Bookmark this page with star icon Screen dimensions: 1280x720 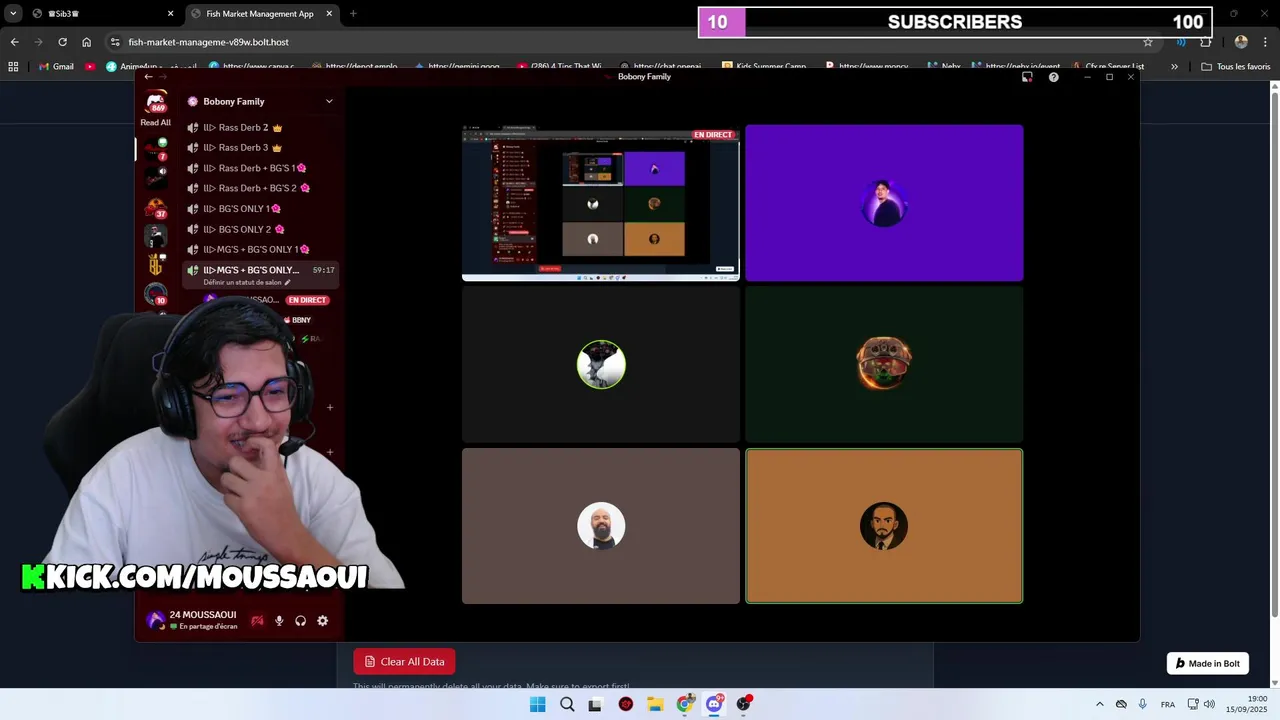point(1148,42)
